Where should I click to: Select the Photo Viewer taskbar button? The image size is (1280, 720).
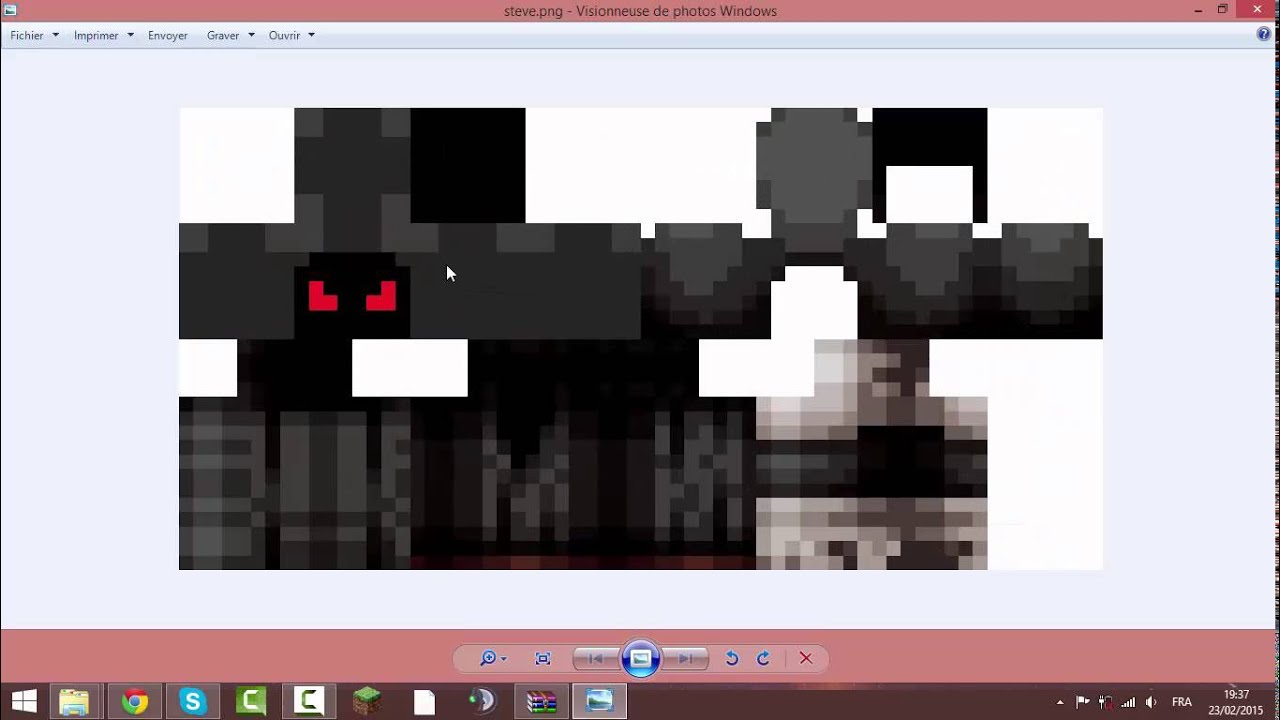tap(599, 702)
